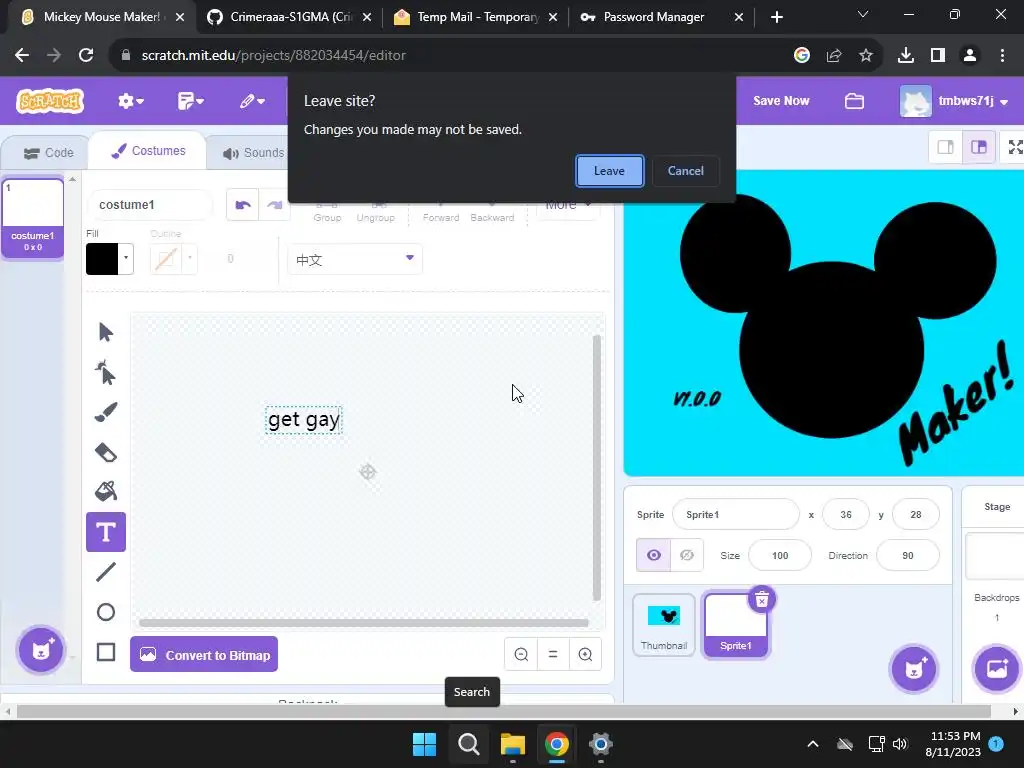1024x768 pixels.
Task: Click the sprite x position field
Action: tap(846, 515)
